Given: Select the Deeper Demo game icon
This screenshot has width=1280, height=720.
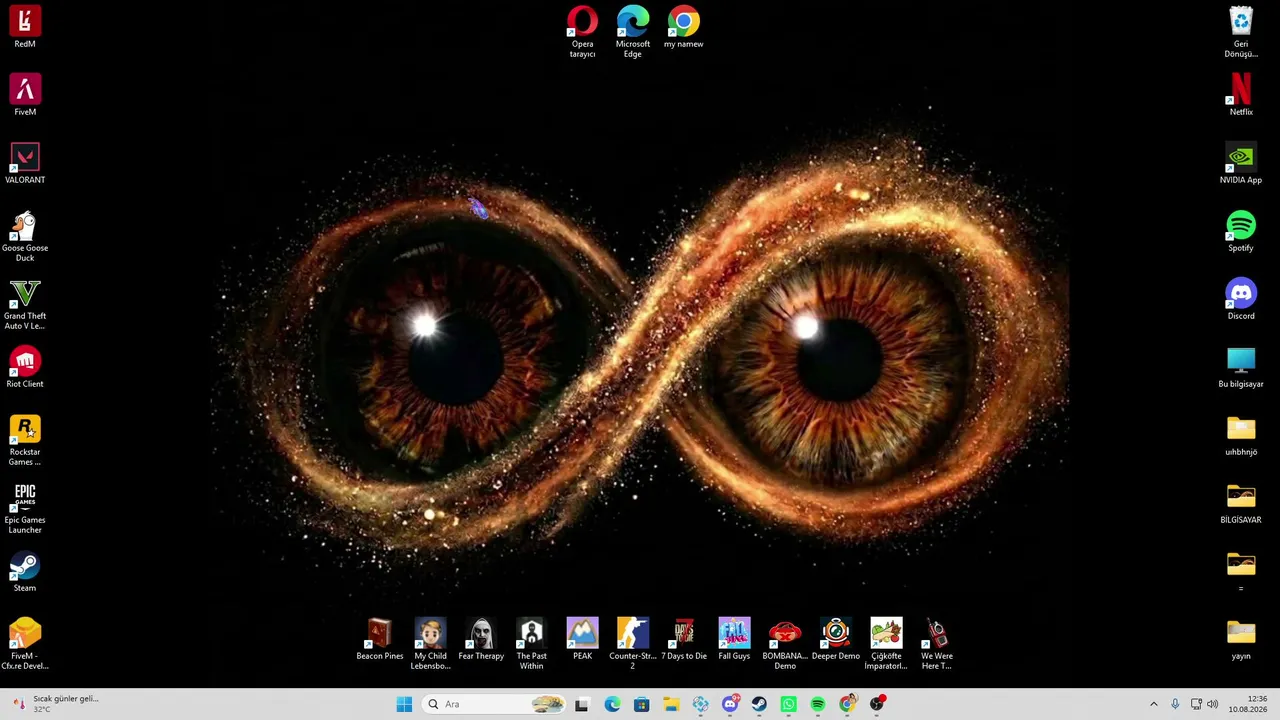Looking at the screenshot, I should (836, 639).
